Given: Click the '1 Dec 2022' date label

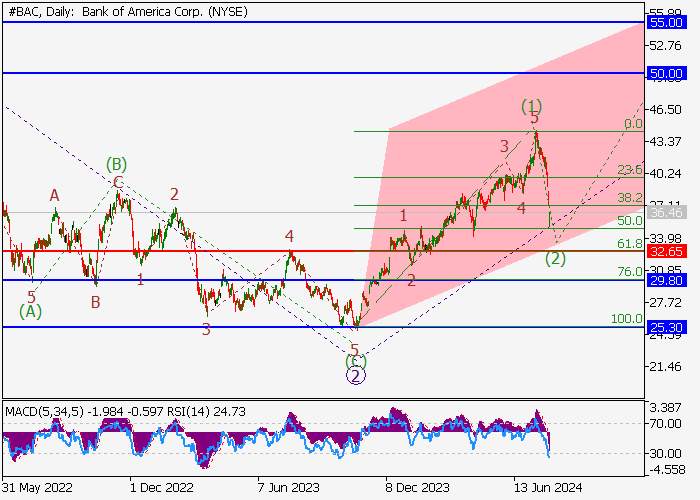Looking at the screenshot, I should pos(161,487).
